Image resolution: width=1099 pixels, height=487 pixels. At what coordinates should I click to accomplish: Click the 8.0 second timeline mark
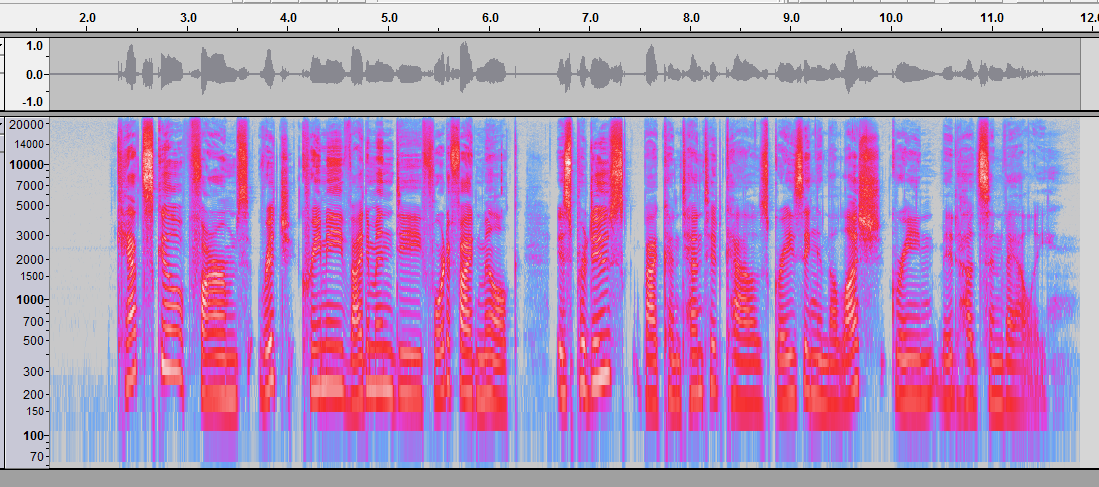(x=690, y=18)
